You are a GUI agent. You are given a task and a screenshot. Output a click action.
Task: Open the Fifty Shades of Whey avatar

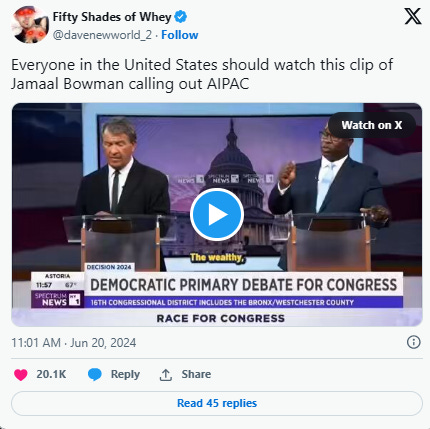30,25
